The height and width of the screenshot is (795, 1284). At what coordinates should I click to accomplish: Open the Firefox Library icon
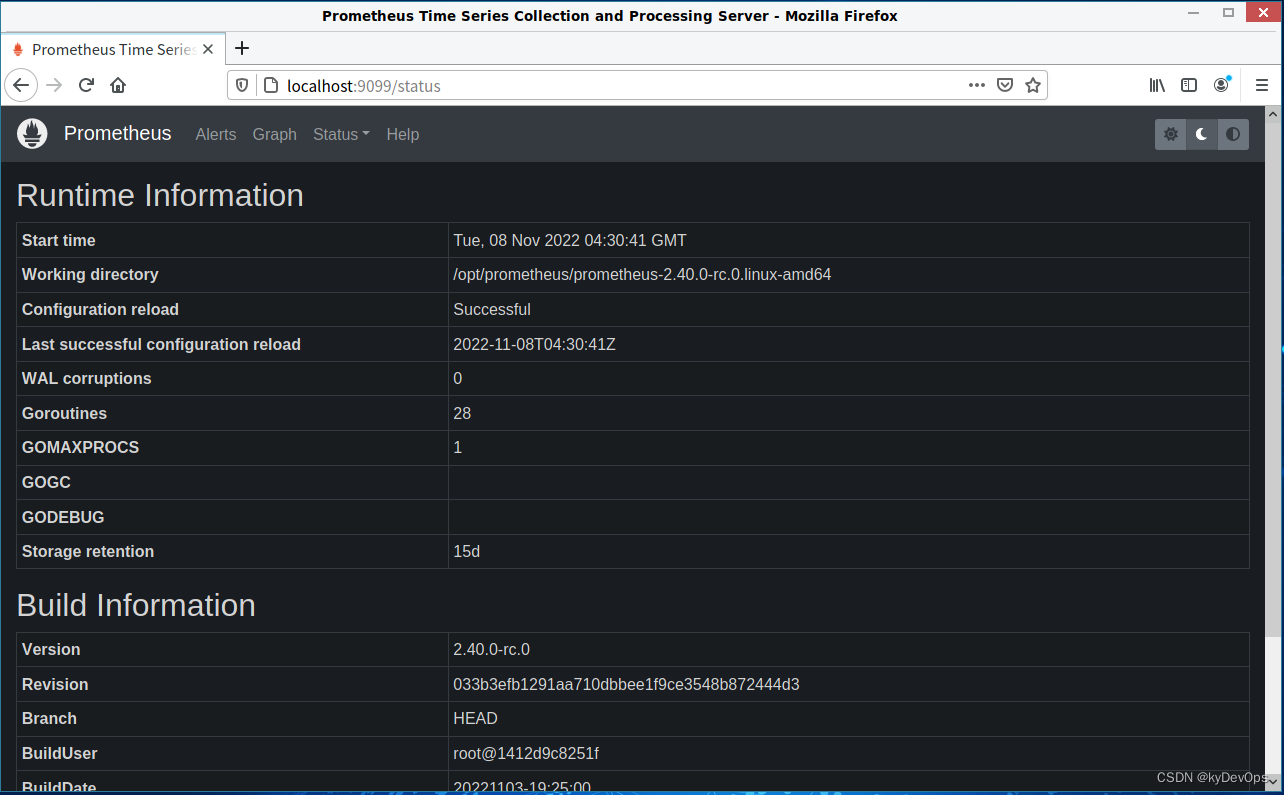tap(1157, 85)
